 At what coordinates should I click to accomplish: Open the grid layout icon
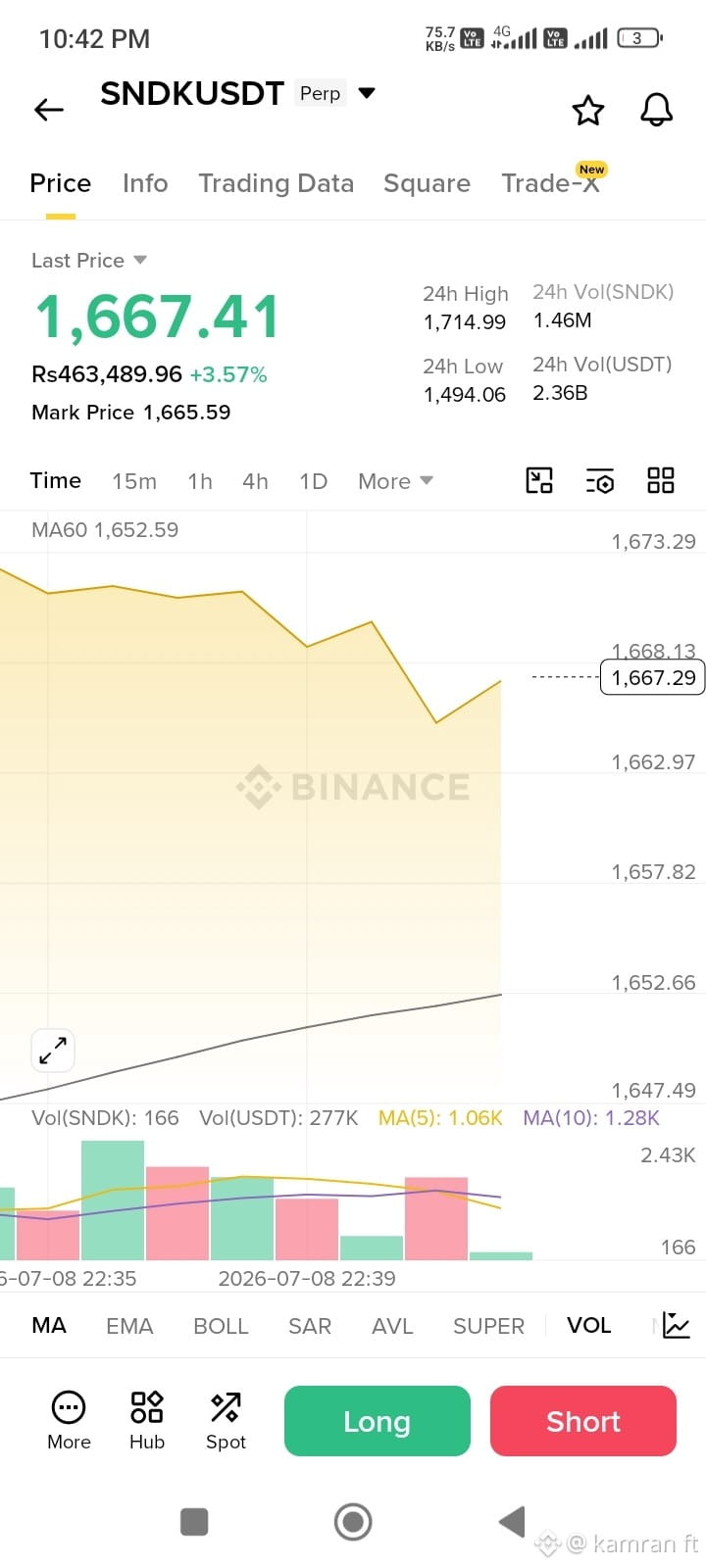pyautogui.click(x=661, y=480)
